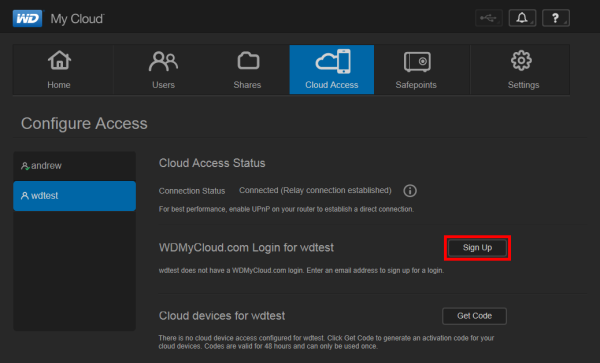The image size is (600, 363).
Task: Click the Get Code button
Action: point(474,316)
